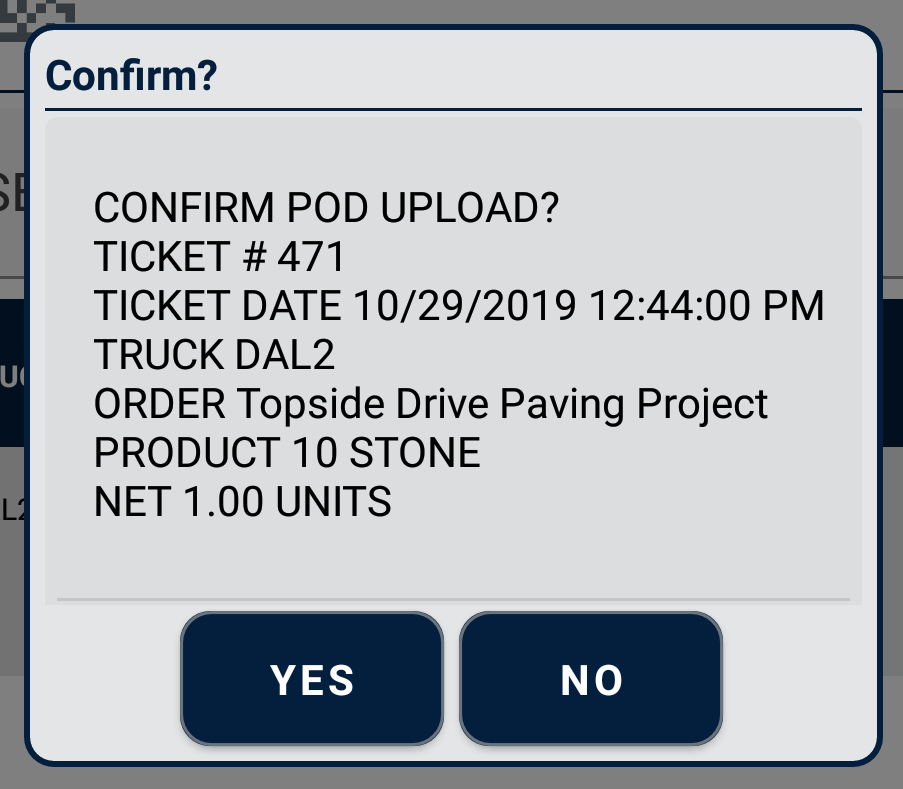Image resolution: width=903 pixels, height=789 pixels.
Task: Click the Topside Drive Paving Project text
Action: click(x=502, y=404)
